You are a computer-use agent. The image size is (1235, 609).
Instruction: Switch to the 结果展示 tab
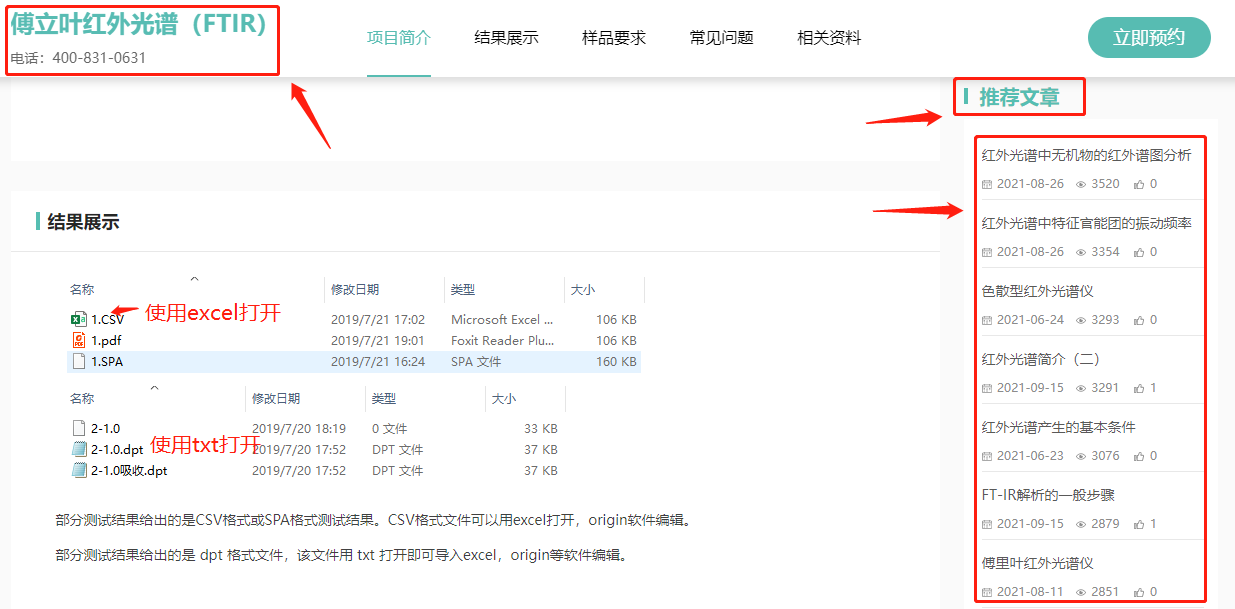click(506, 37)
